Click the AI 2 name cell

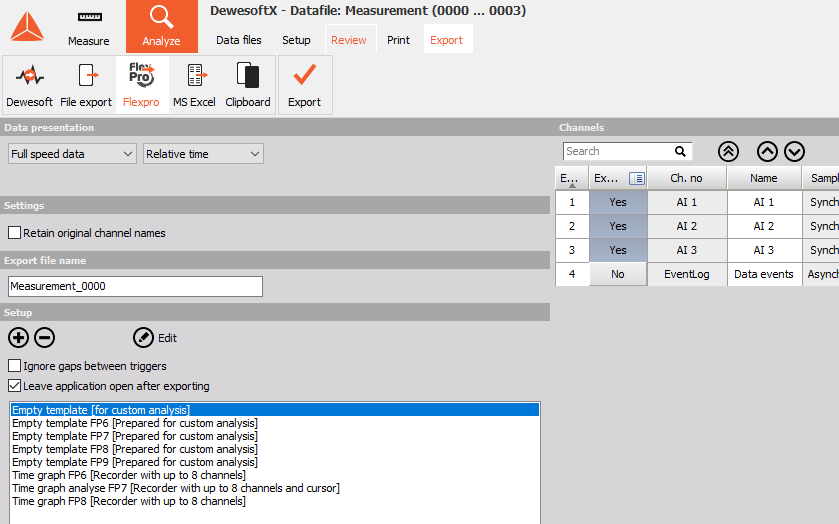click(764, 226)
